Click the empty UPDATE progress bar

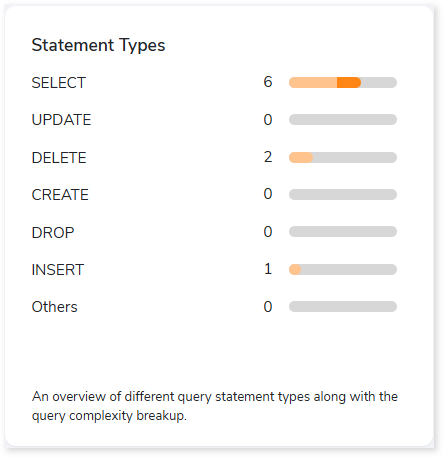tap(343, 120)
